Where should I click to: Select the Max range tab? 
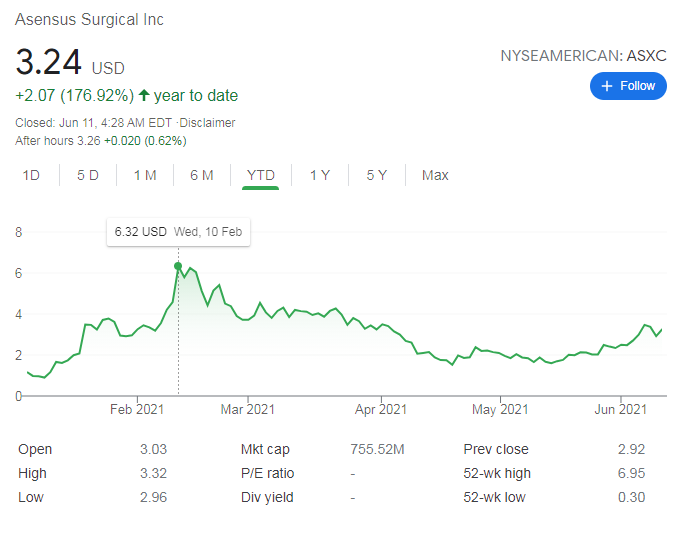(x=435, y=175)
